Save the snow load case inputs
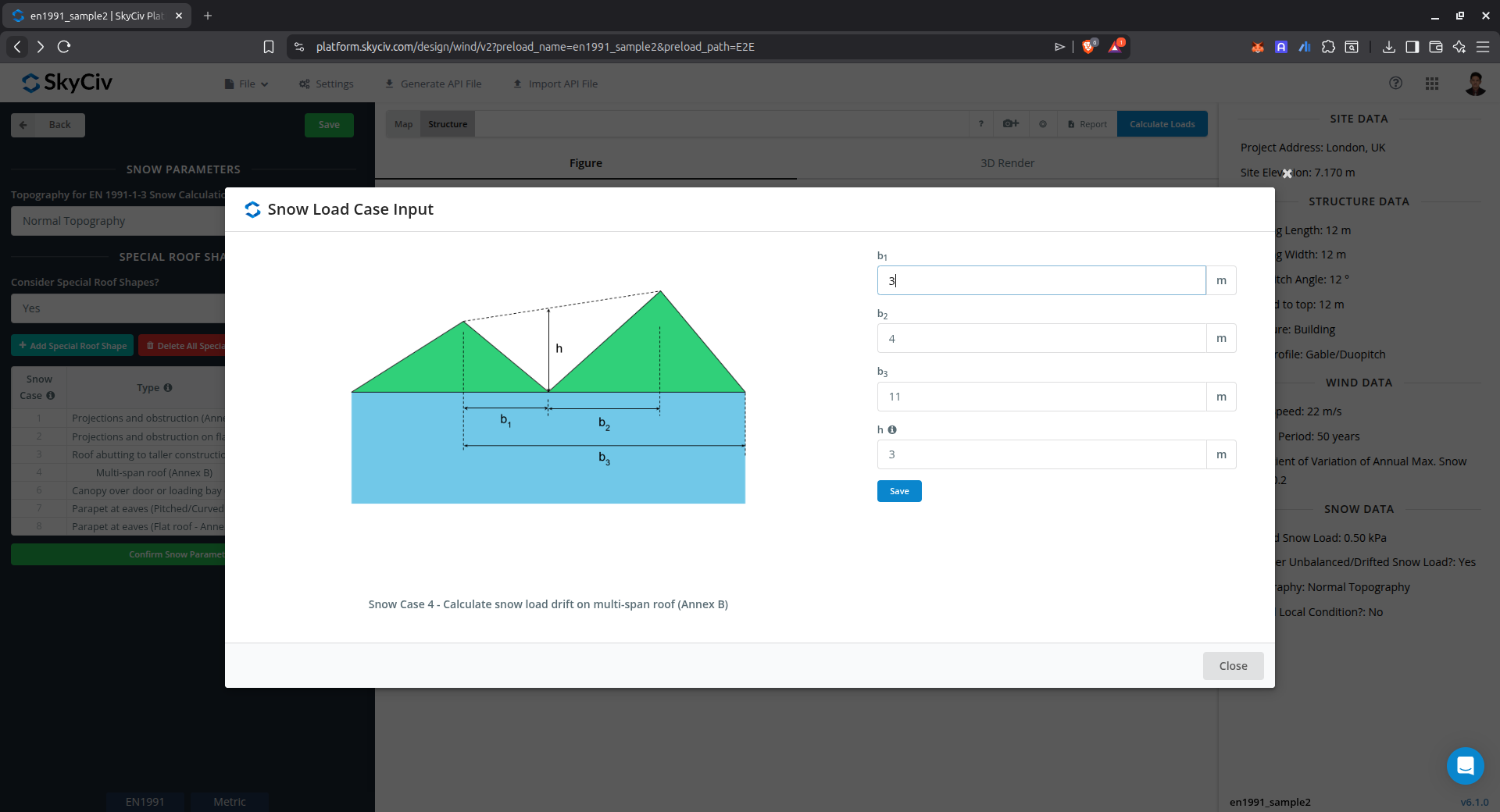Viewport: 1500px width, 812px height. (x=899, y=491)
